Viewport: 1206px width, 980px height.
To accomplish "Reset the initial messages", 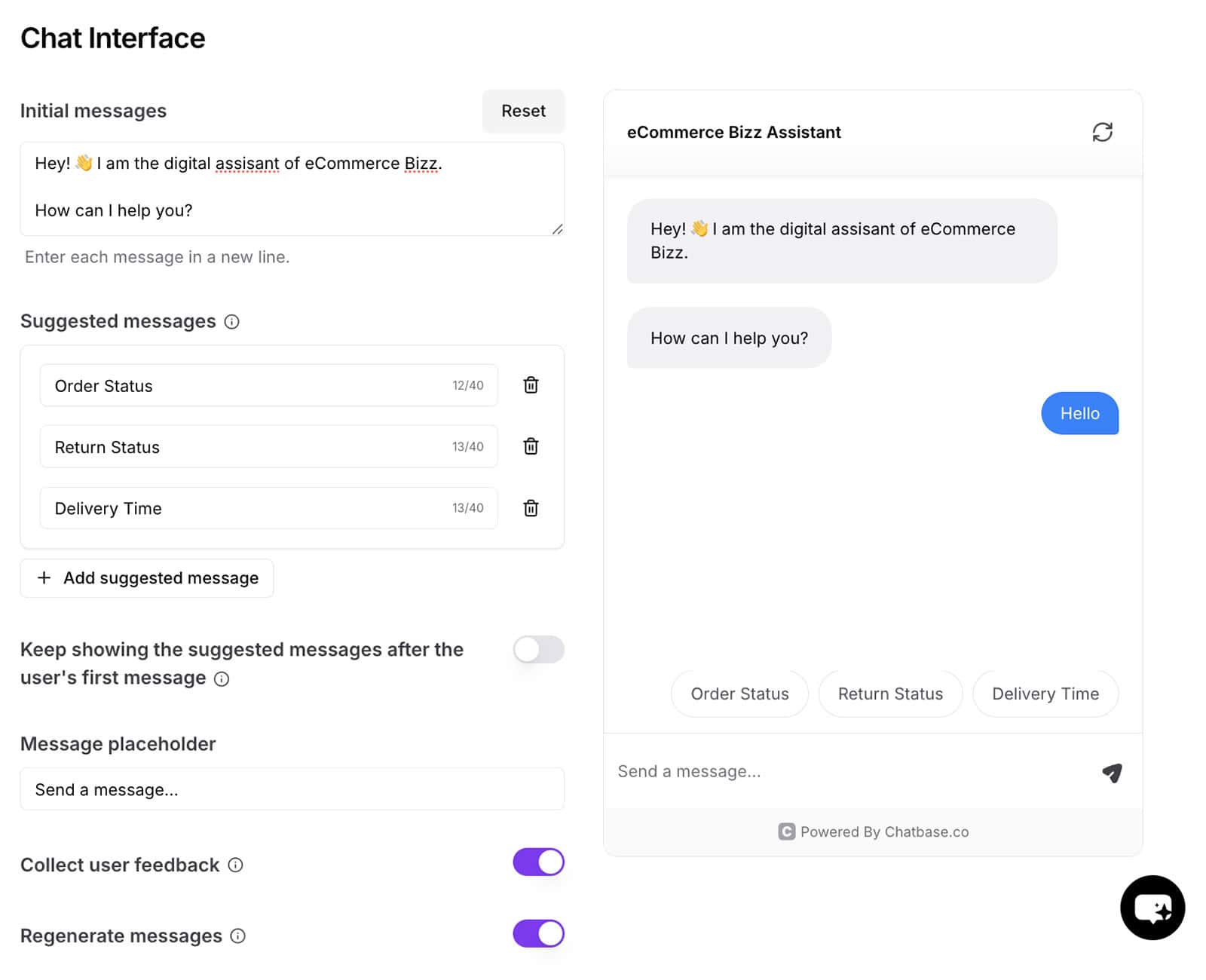I will click(523, 111).
